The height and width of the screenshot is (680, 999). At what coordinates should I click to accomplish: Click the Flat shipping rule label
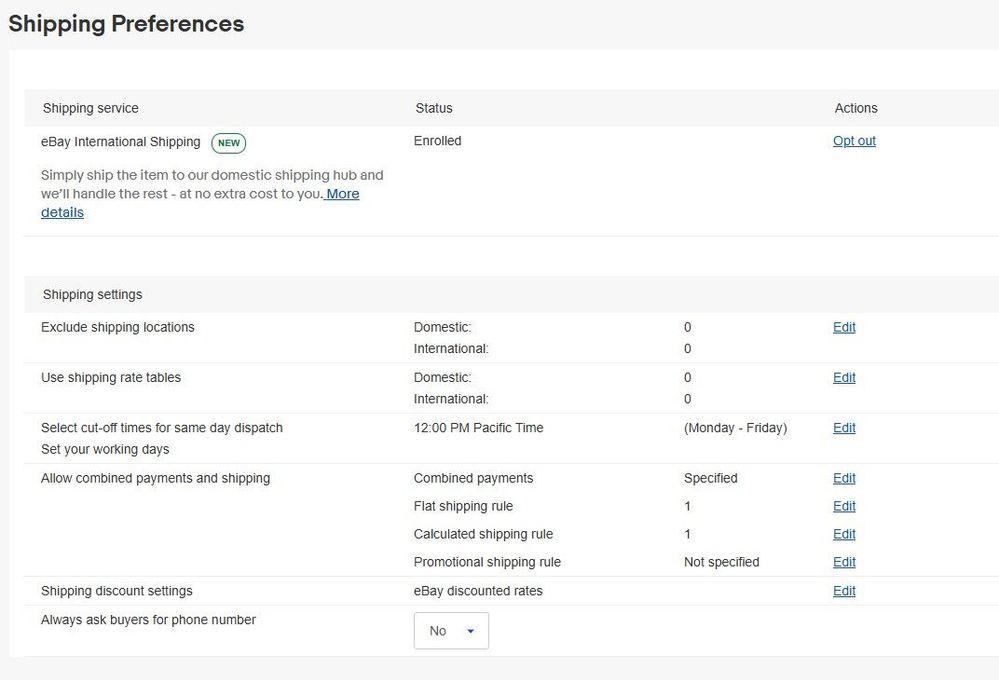[463, 506]
